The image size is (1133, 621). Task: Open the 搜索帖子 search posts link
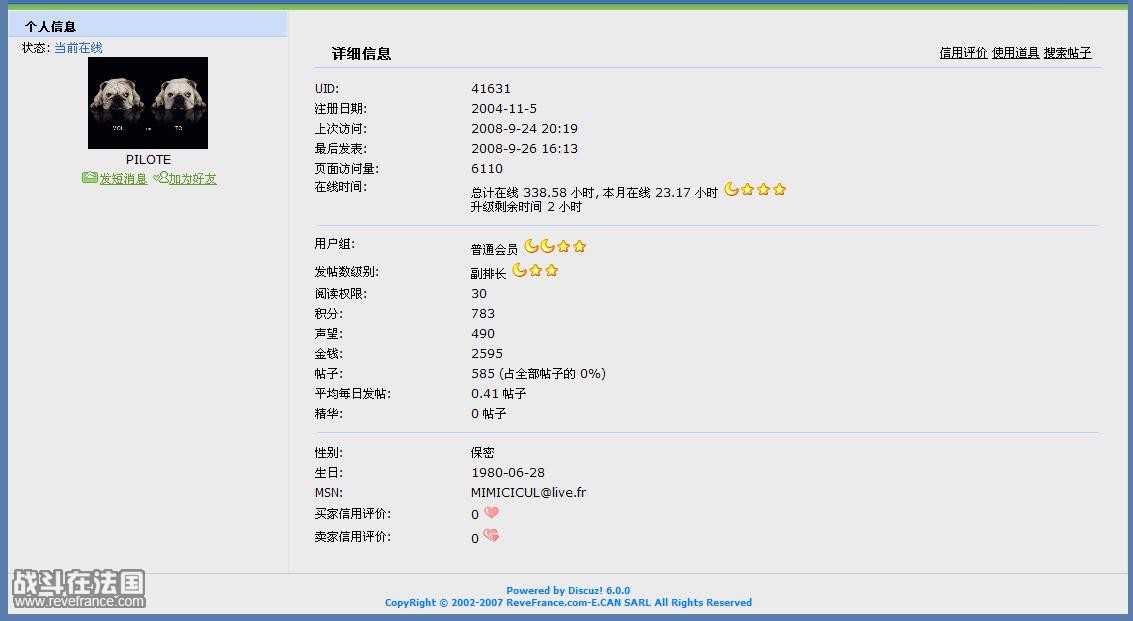click(x=1067, y=53)
